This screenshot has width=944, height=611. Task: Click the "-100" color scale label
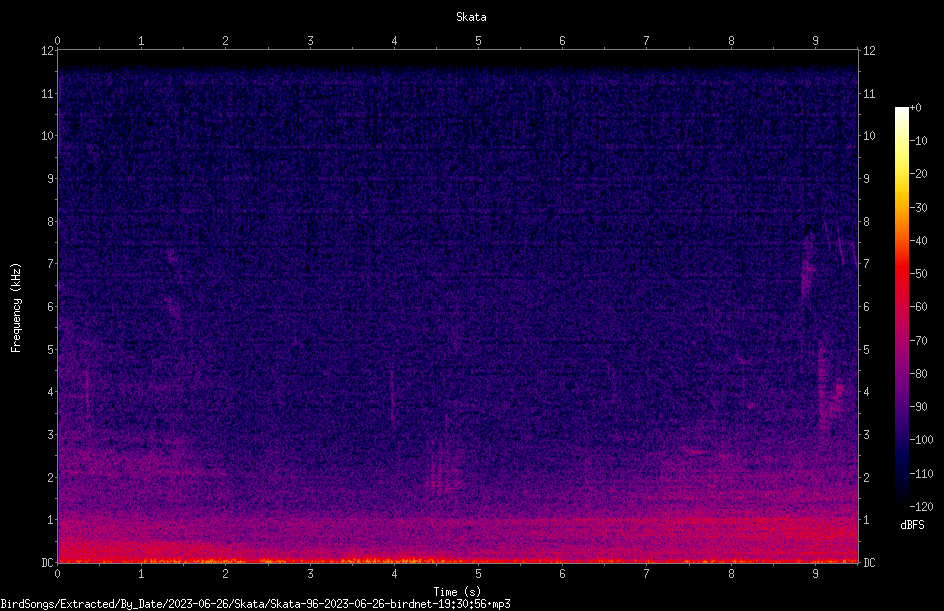pyautogui.click(x=921, y=440)
